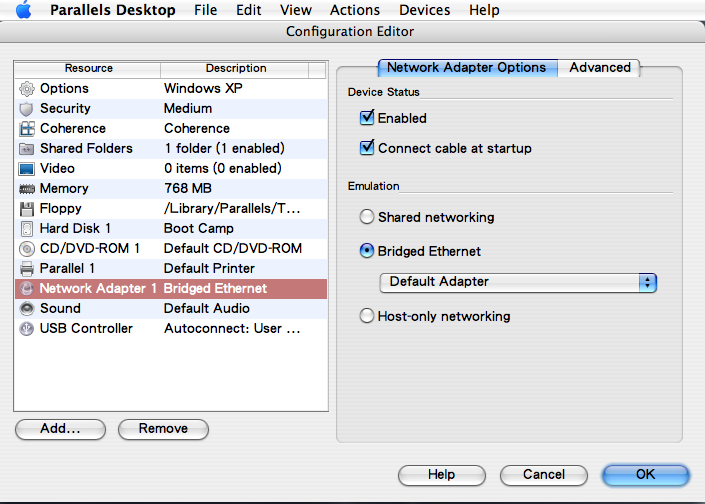Open the Devices menu

click(x=424, y=10)
